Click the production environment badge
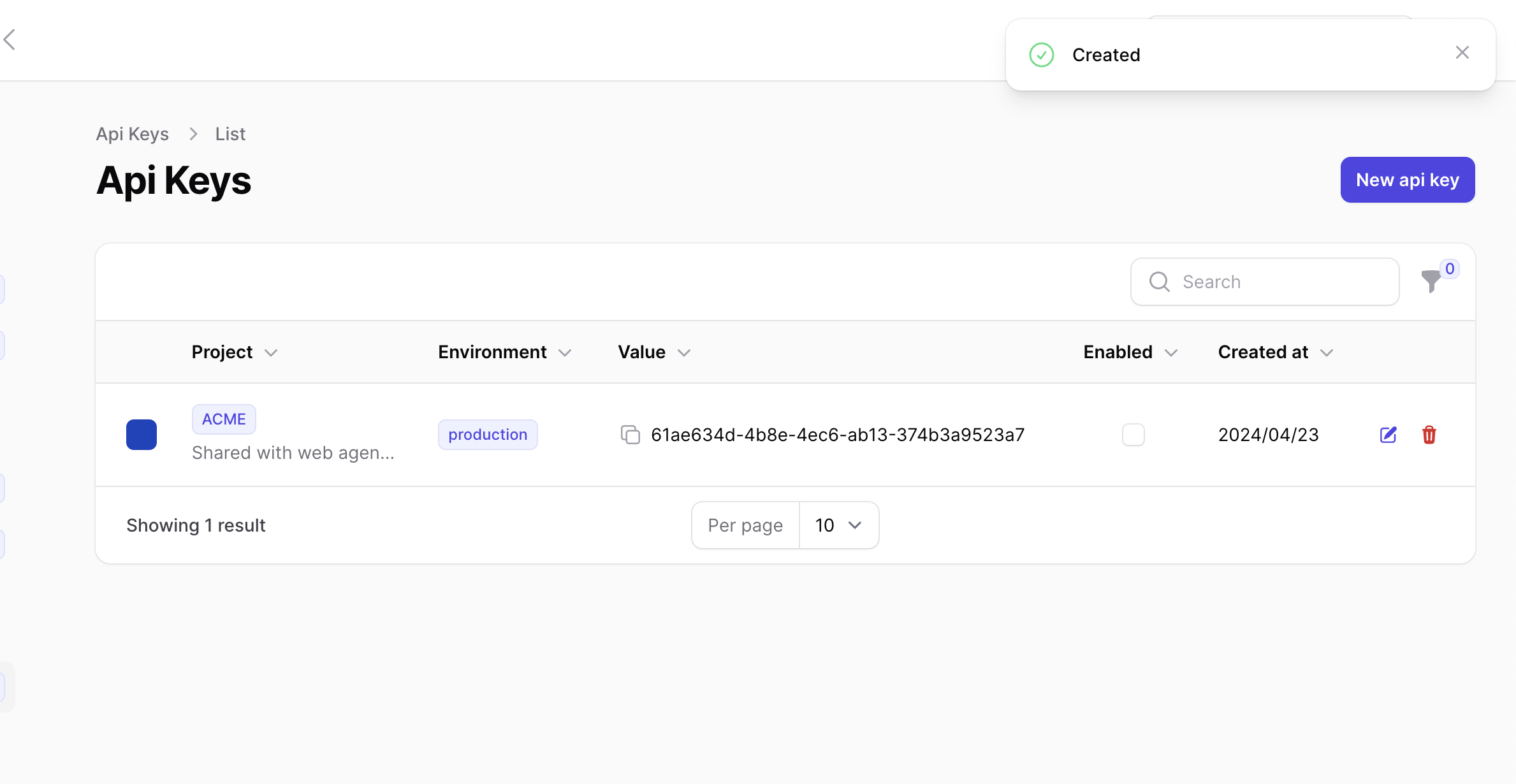This screenshot has width=1516, height=784. click(488, 434)
